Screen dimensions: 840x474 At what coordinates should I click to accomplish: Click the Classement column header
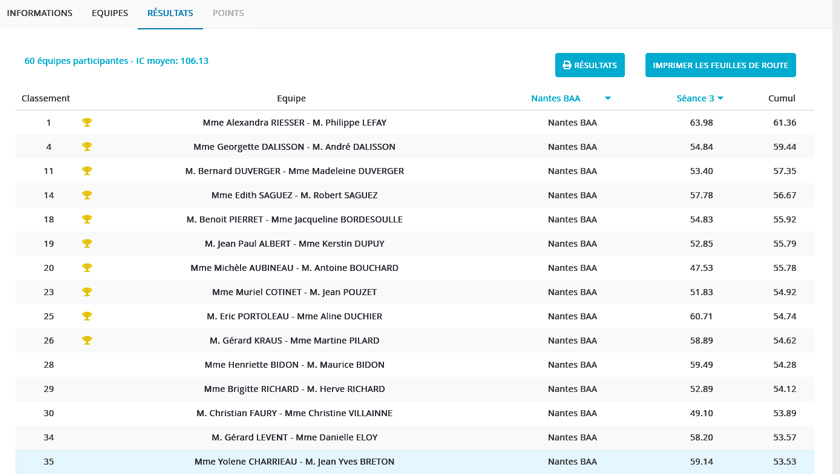(46, 98)
